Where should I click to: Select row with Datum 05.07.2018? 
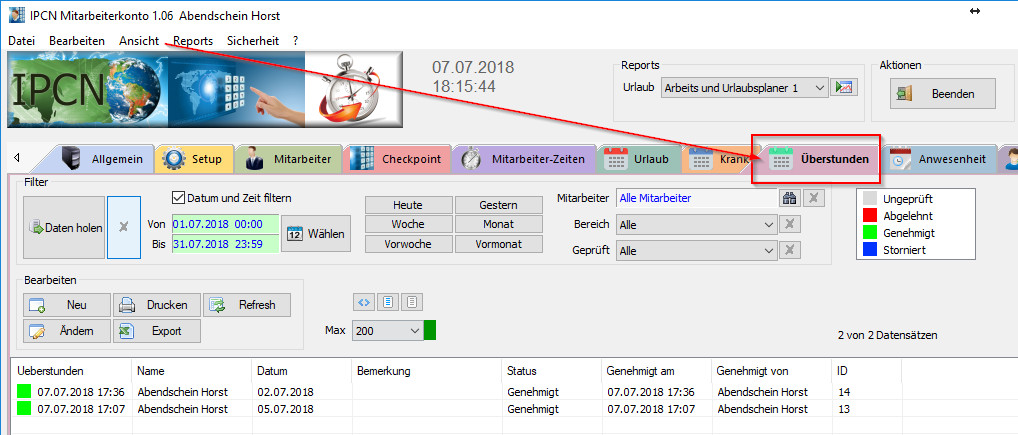[456, 409]
